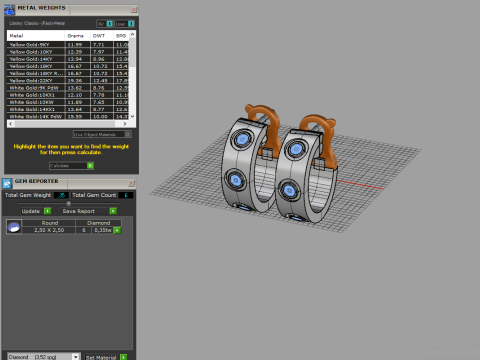This screenshot has height=360, width=480.
Task: Click the Save Report button label
Action: coord(79,211)
